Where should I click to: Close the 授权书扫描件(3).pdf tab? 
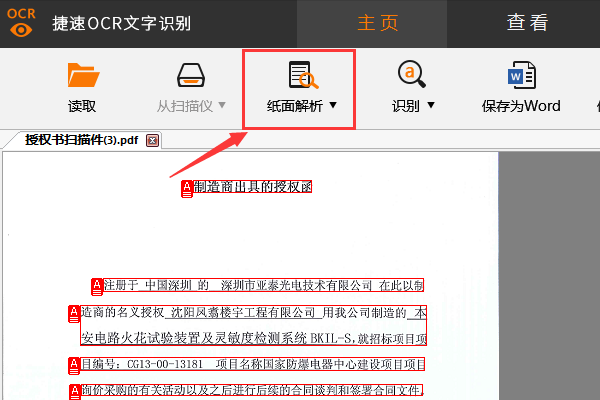click(152, 140)
